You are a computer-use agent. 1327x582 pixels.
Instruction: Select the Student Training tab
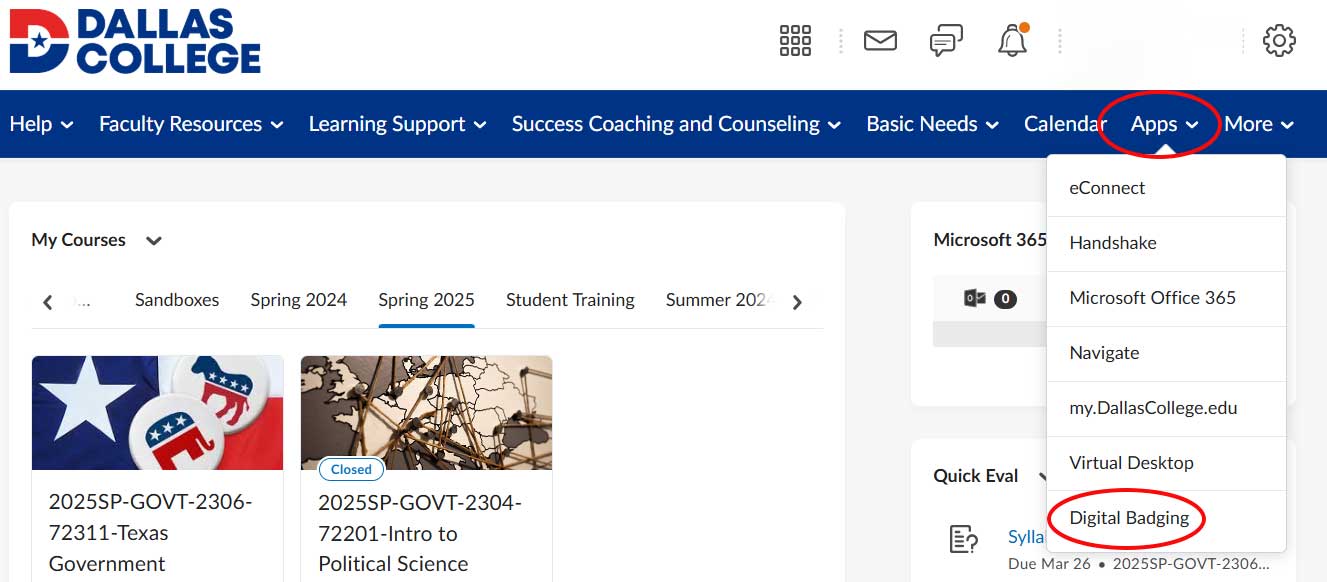570,299
